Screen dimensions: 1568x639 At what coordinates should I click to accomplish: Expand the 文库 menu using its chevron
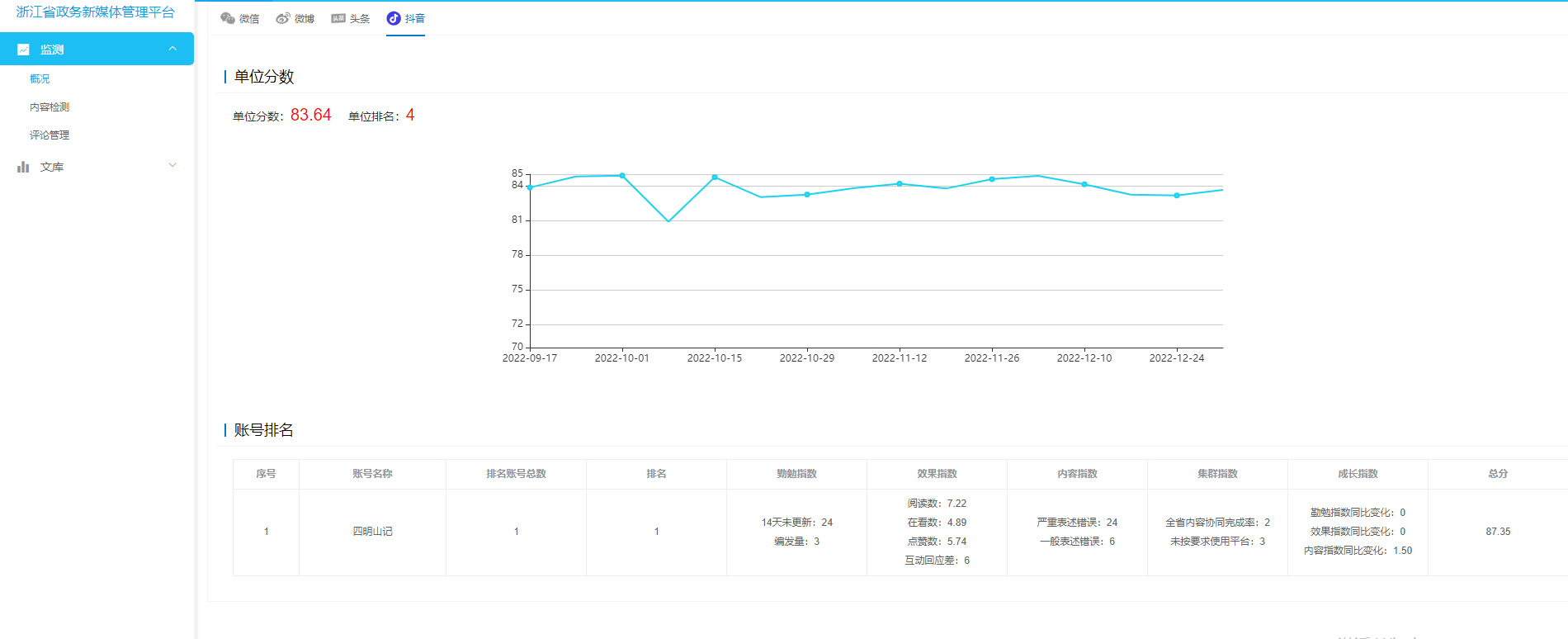point(172,165)
